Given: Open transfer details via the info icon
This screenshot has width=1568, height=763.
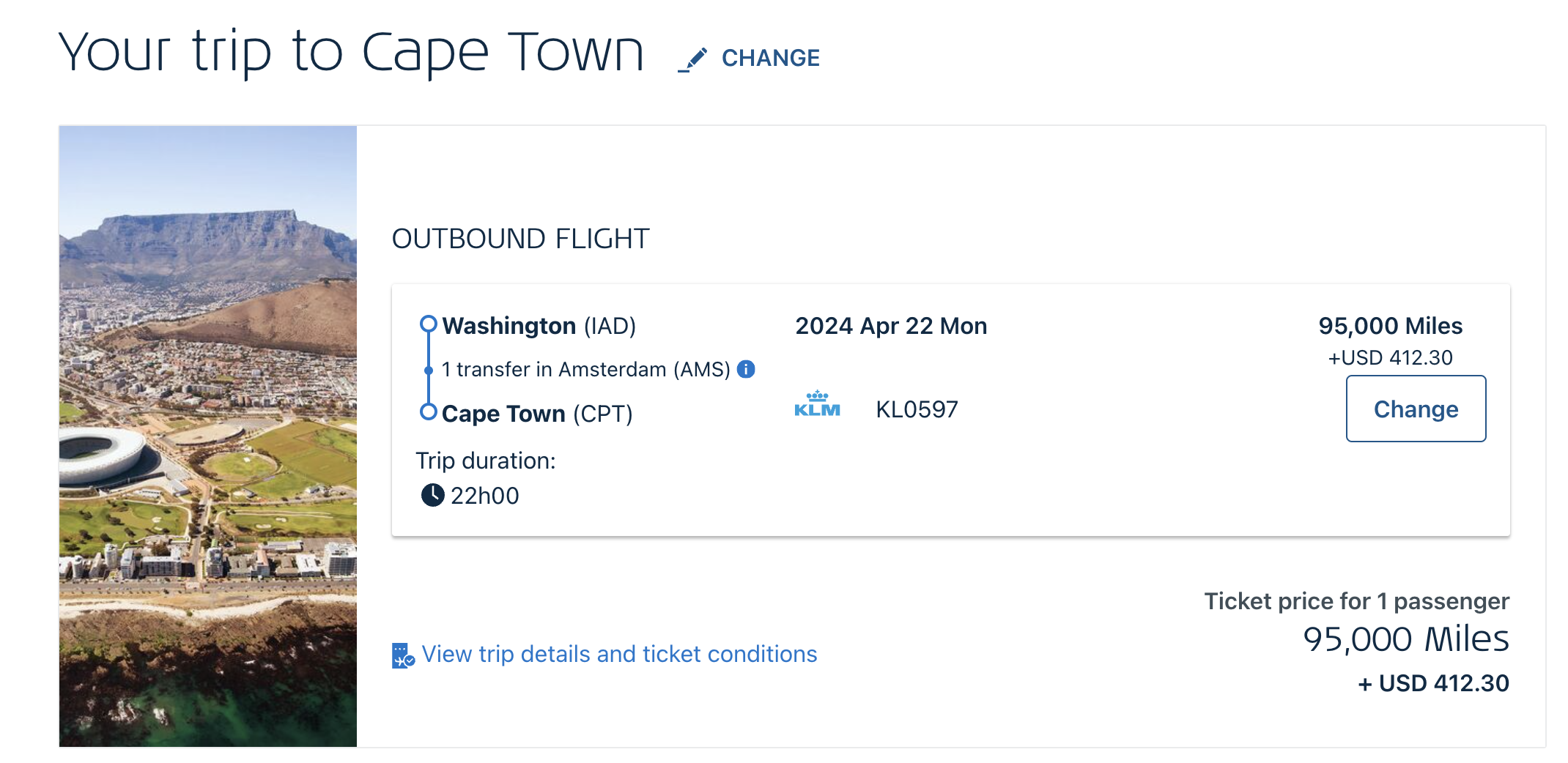Looking at the screenshot, I should click(x=747, y=370).
